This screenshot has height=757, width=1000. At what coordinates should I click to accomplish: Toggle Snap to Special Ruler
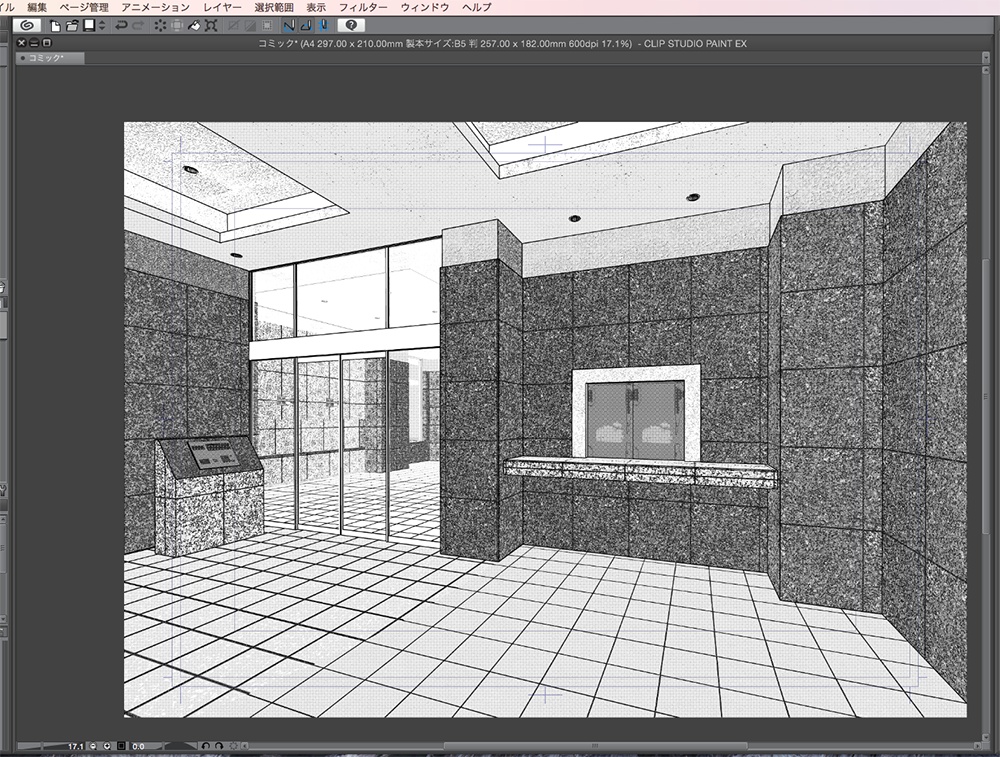(x=306, y=26)
